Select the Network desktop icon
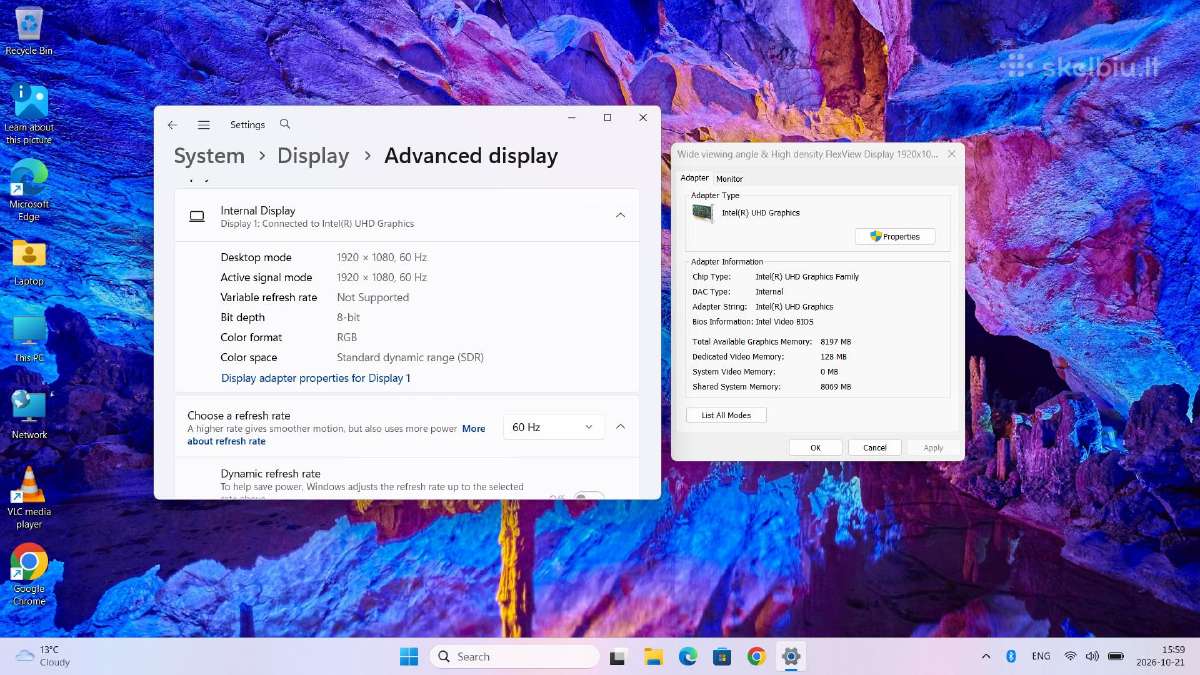This screenshot has height=675, width=1200. pyautogui.click(x=29, y=415)
